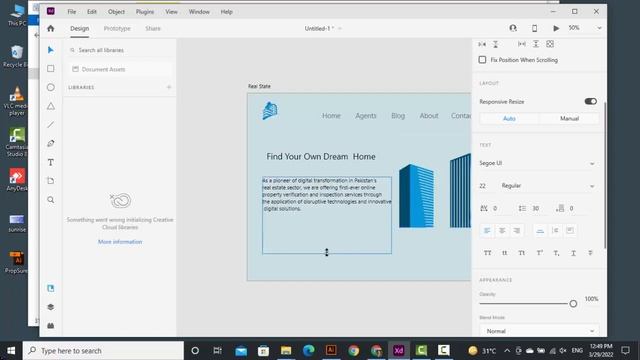
Task: Apply title case text transform
Action: click(522, 253)
